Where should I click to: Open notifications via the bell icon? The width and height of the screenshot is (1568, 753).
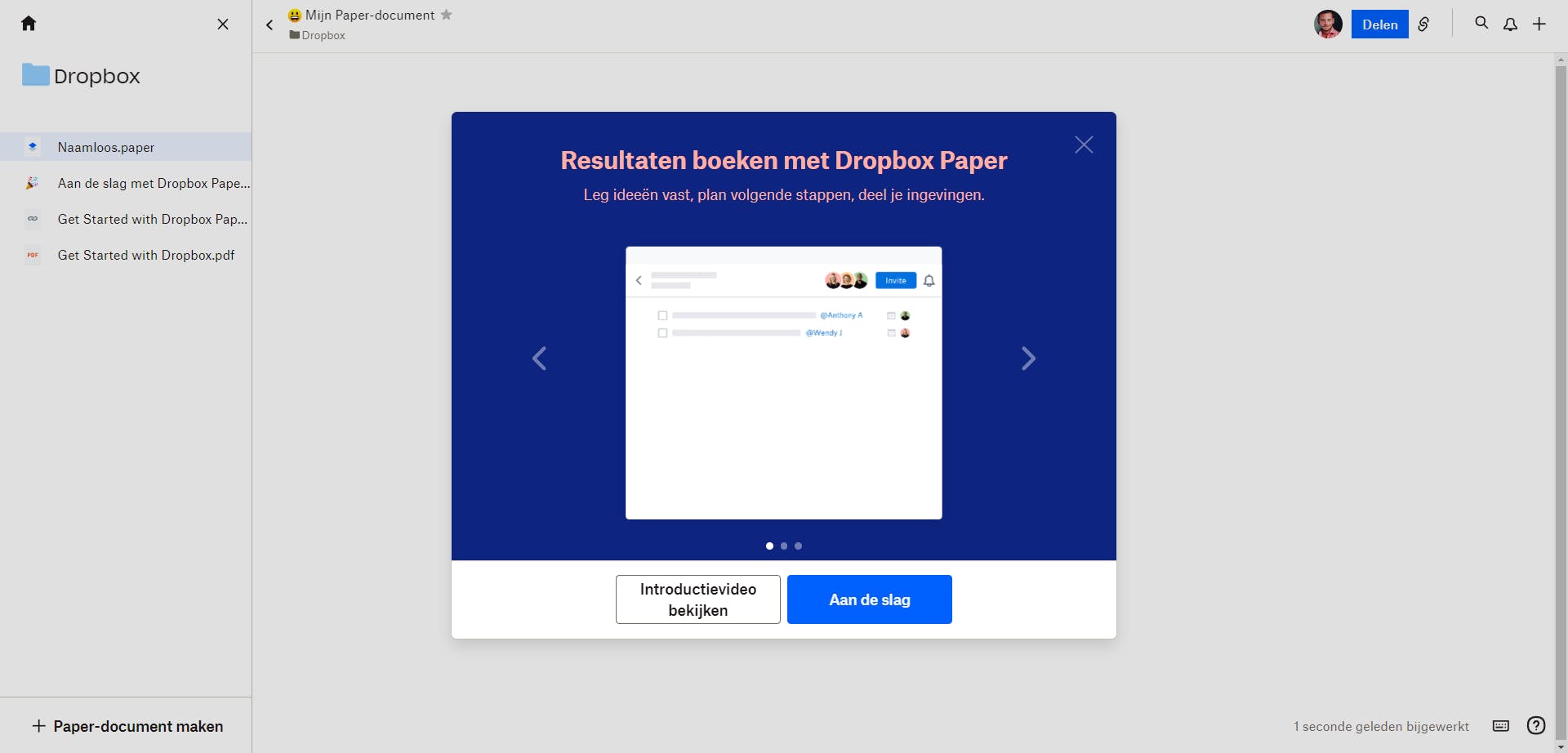(1511, 24)
